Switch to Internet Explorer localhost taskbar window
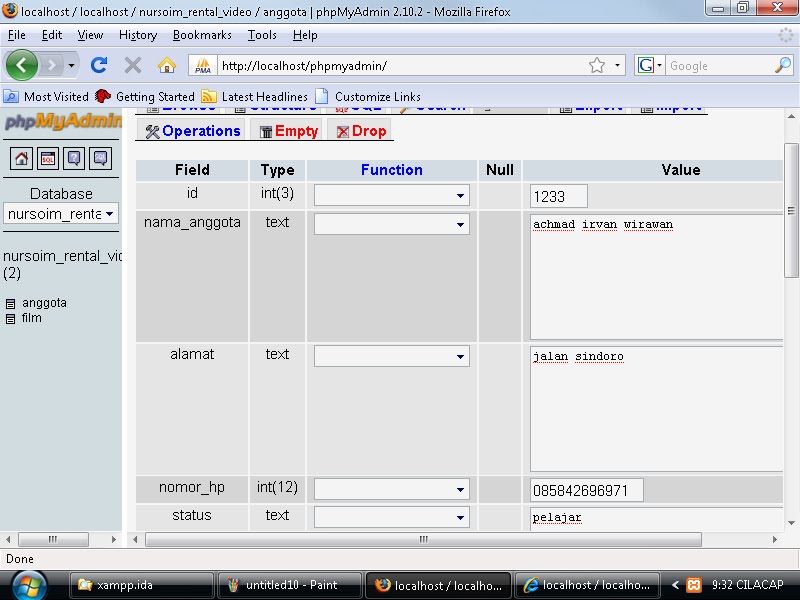The height and width of the screenshot is (600, 800). [x=587, y=585]
